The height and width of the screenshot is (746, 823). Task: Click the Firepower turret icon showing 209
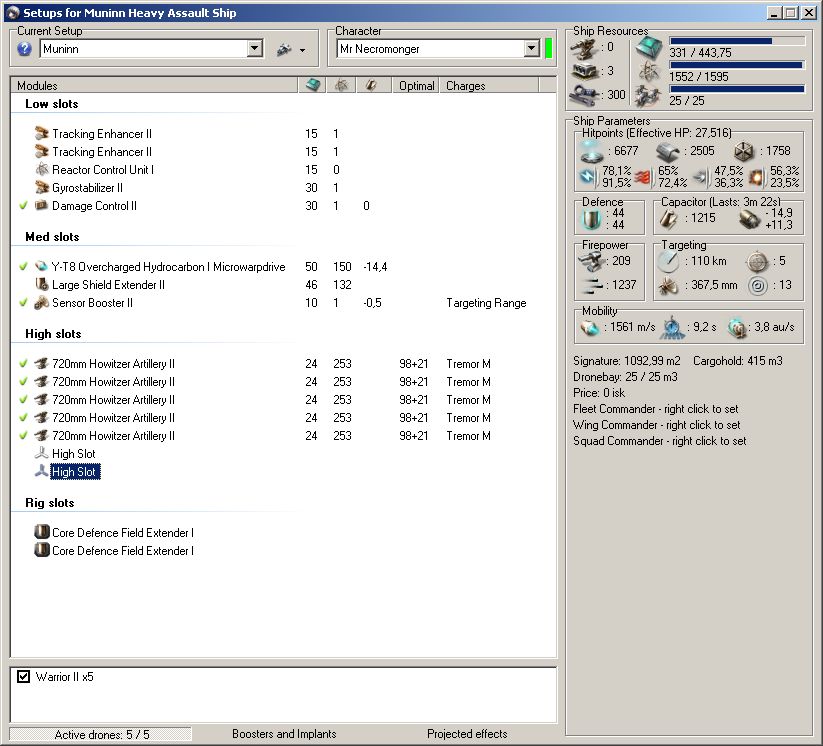tap(592, 261)
